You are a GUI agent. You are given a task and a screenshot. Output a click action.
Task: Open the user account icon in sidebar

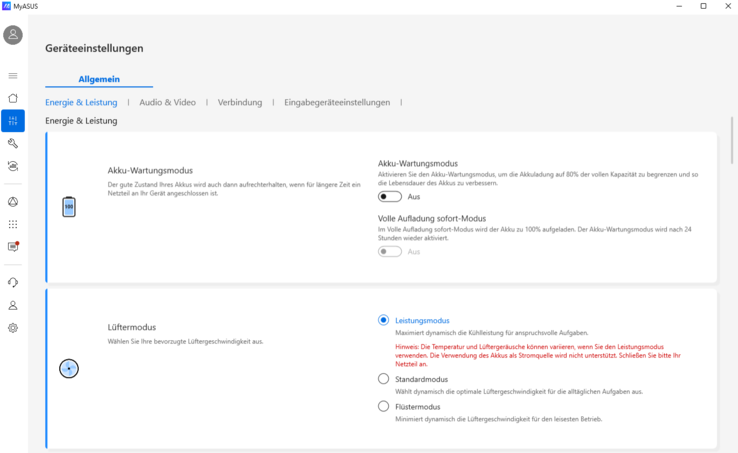(13, 306)
